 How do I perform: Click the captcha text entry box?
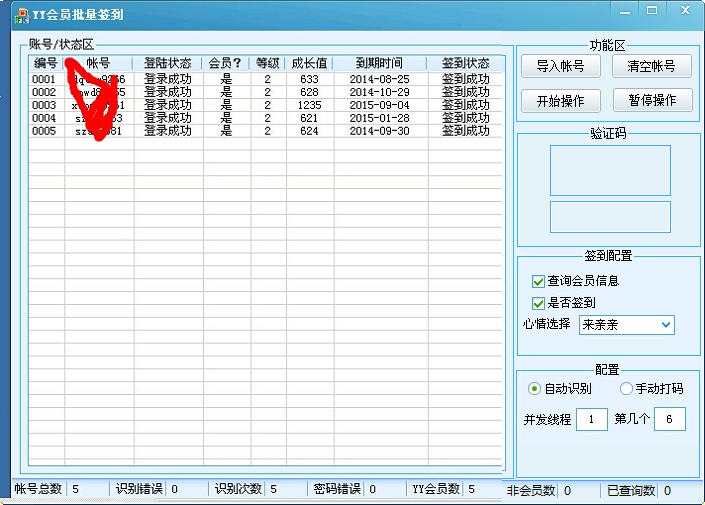pyautogui.click(x=610, y=217)
